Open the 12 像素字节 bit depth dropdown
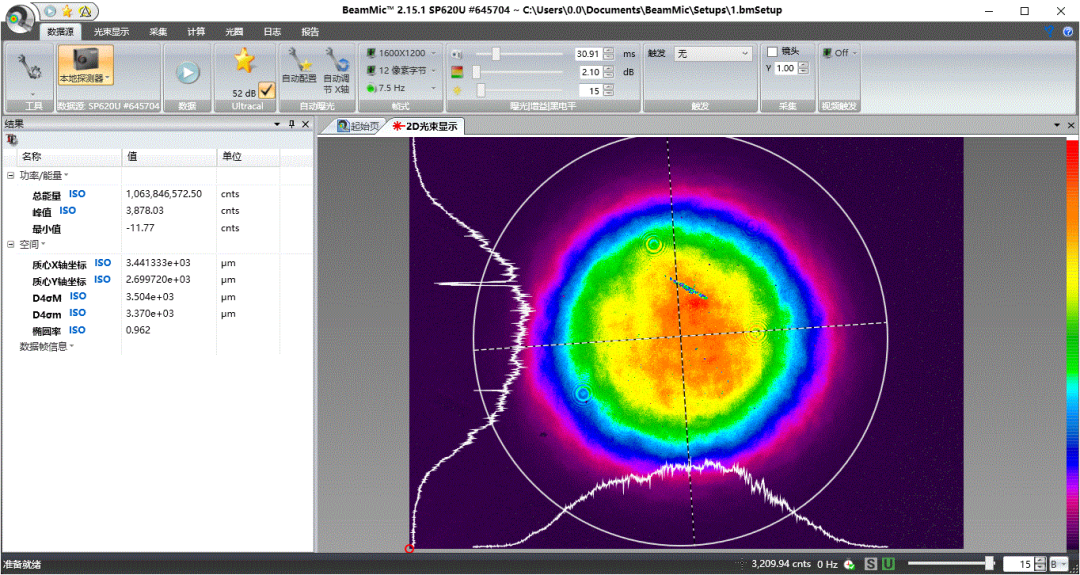This screenshot has height=575, width=1080. pos(402,70)
